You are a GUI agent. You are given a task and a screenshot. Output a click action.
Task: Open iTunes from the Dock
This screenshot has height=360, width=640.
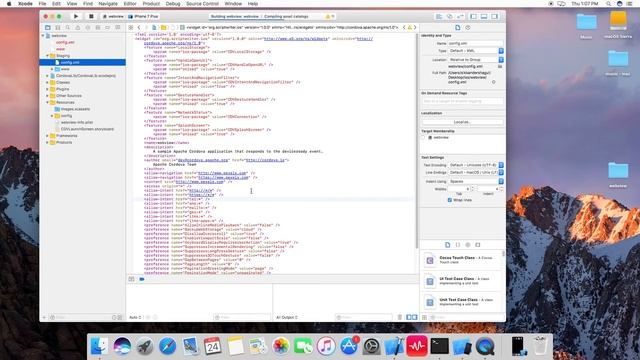[x=326, y=346]
